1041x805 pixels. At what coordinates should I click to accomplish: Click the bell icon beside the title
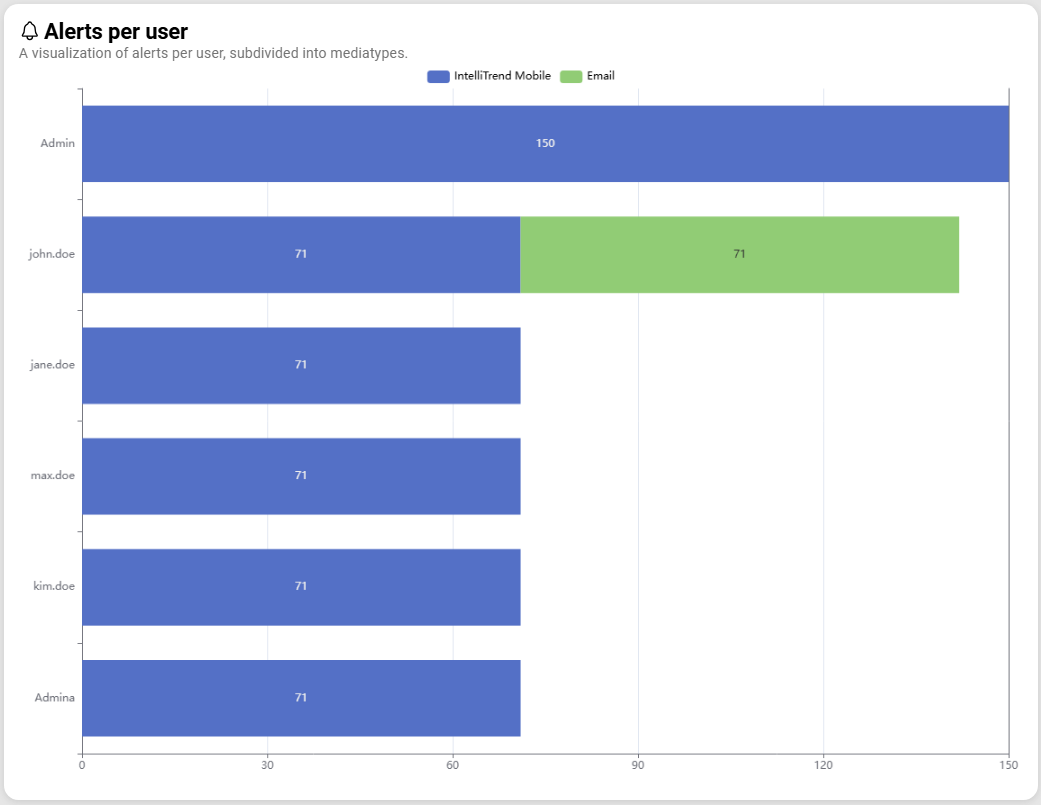(x=30, y=31)
